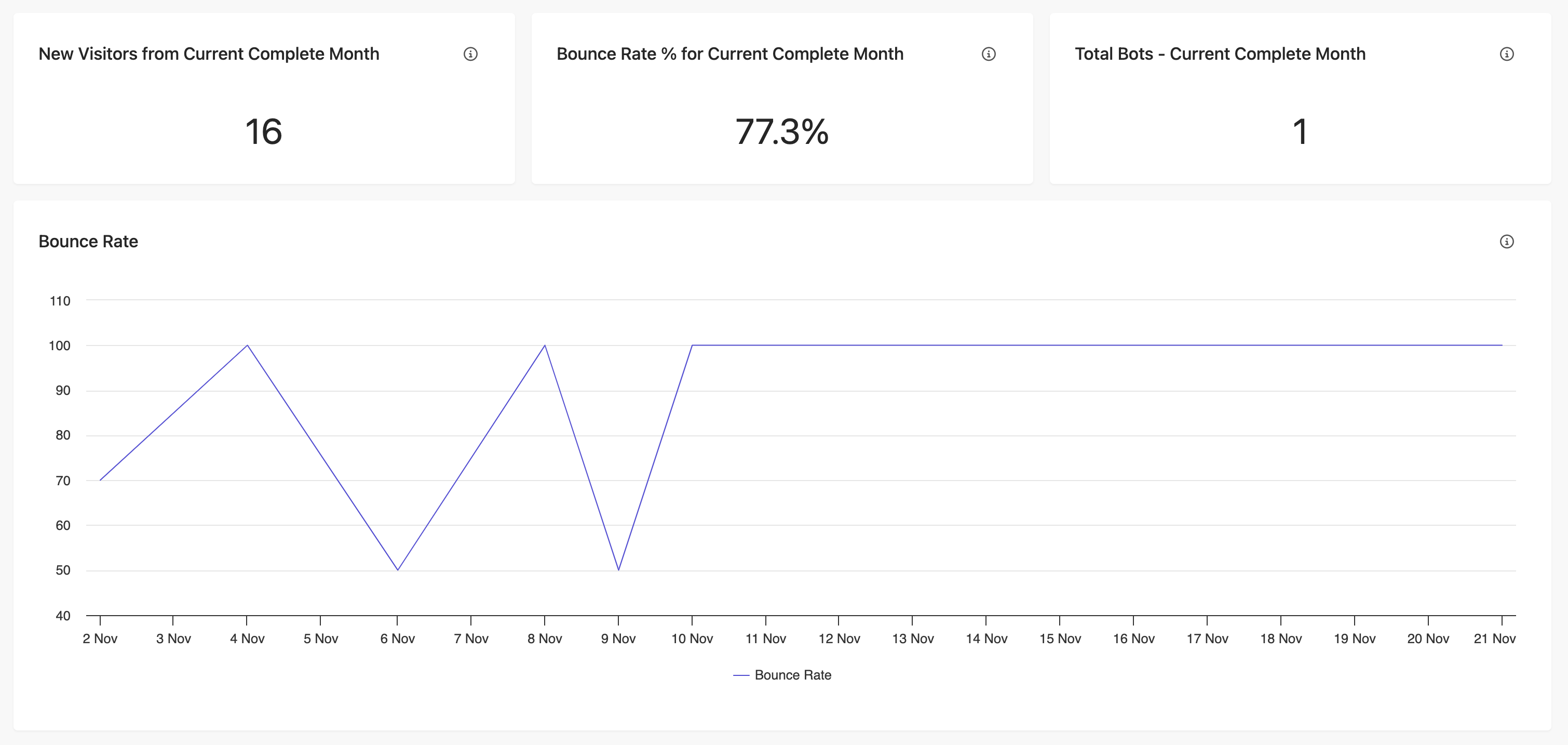Click the 12 Nov axis label
The height and width of the screenshot is (745, 1568).
click(839, 638)
